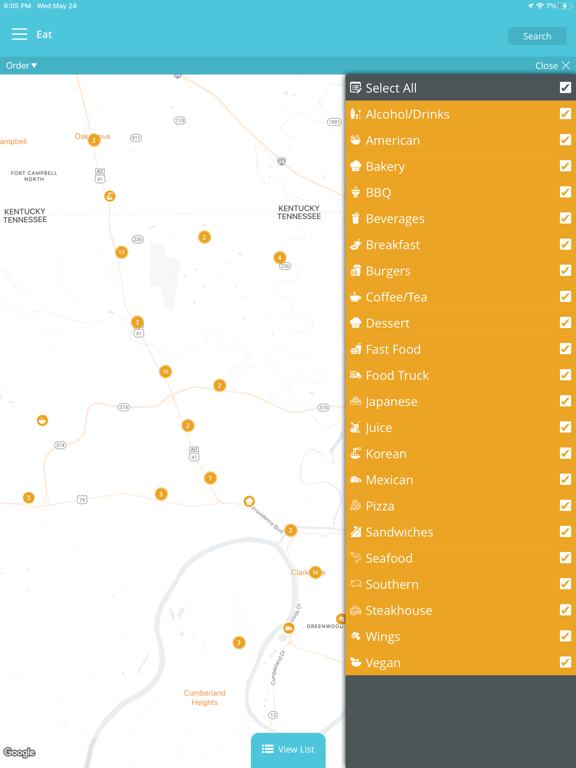Uncheck the American checkbox
This screenshot has height=768, width=576.
(x=565, y=140)
